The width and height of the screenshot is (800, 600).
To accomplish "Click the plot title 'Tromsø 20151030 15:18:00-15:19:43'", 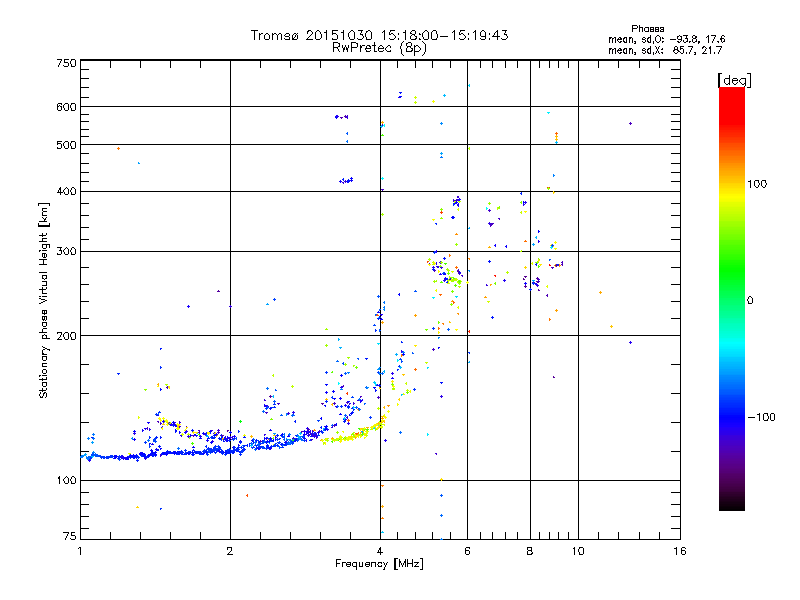I will click(x=379, y=35).
